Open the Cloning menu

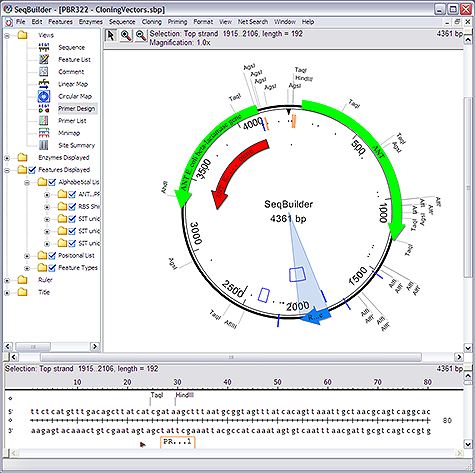151,22
